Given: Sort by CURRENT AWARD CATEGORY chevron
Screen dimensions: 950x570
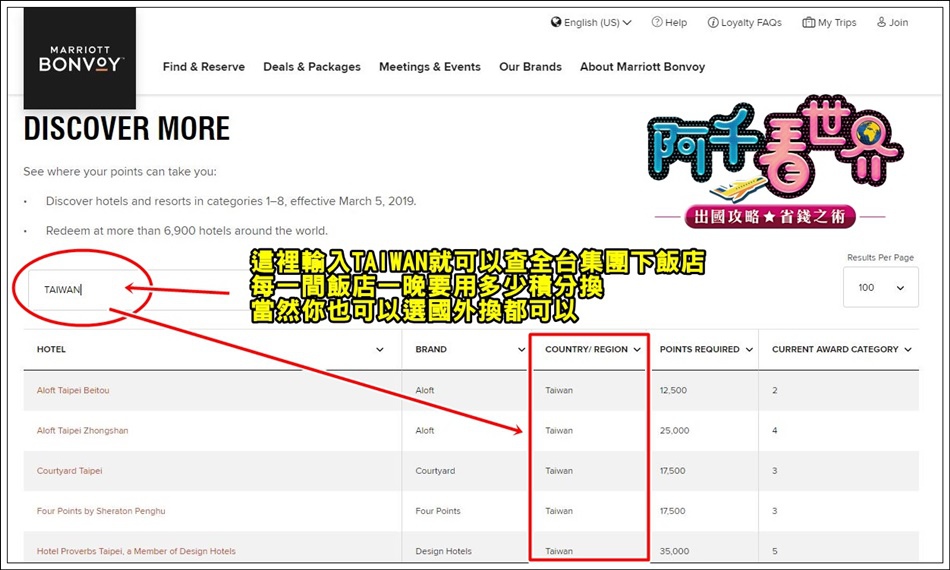Looking at the screenshot, I should point(908,350).
